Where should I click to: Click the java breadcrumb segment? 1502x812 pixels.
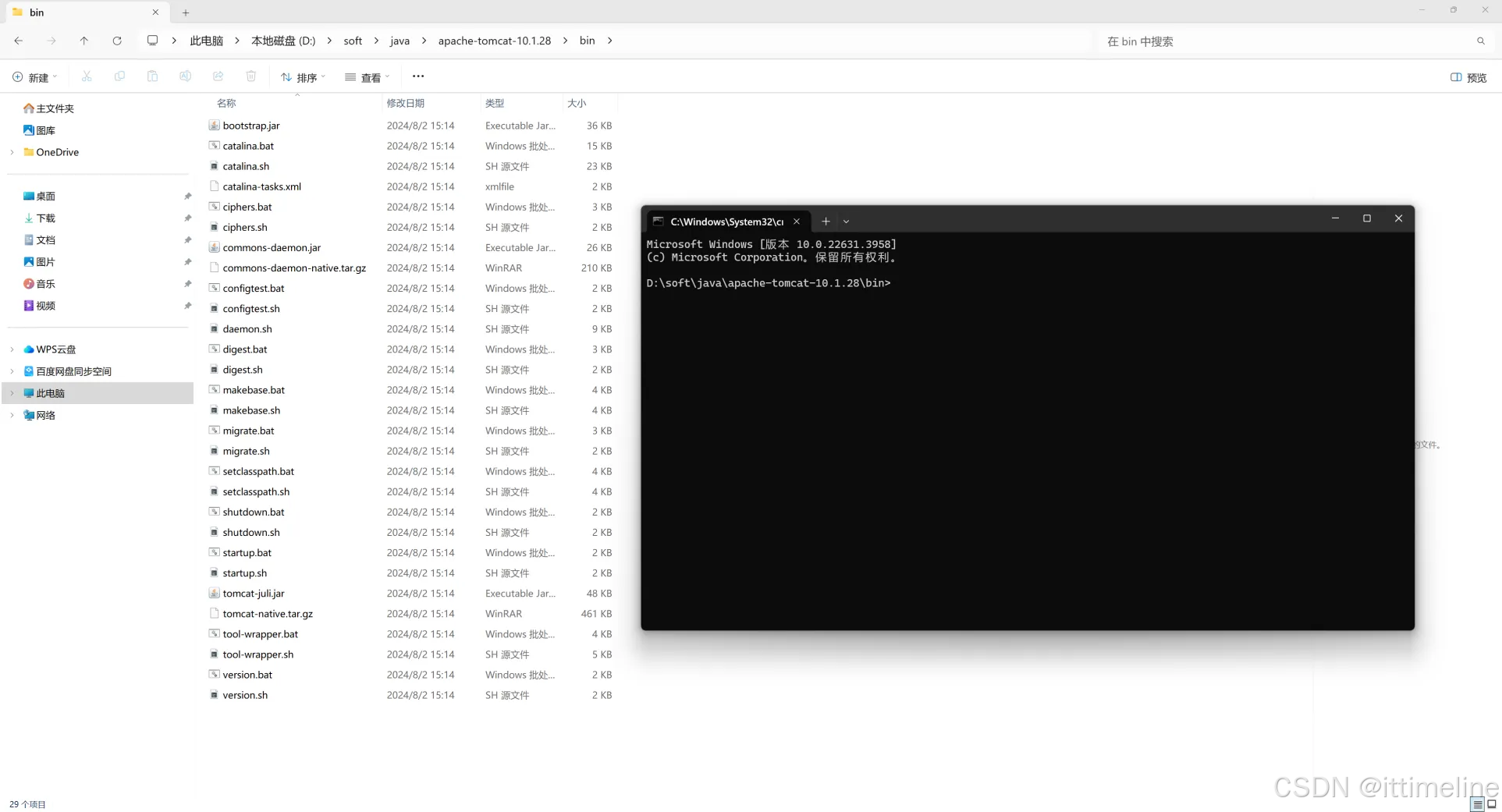tap(399, 41)
